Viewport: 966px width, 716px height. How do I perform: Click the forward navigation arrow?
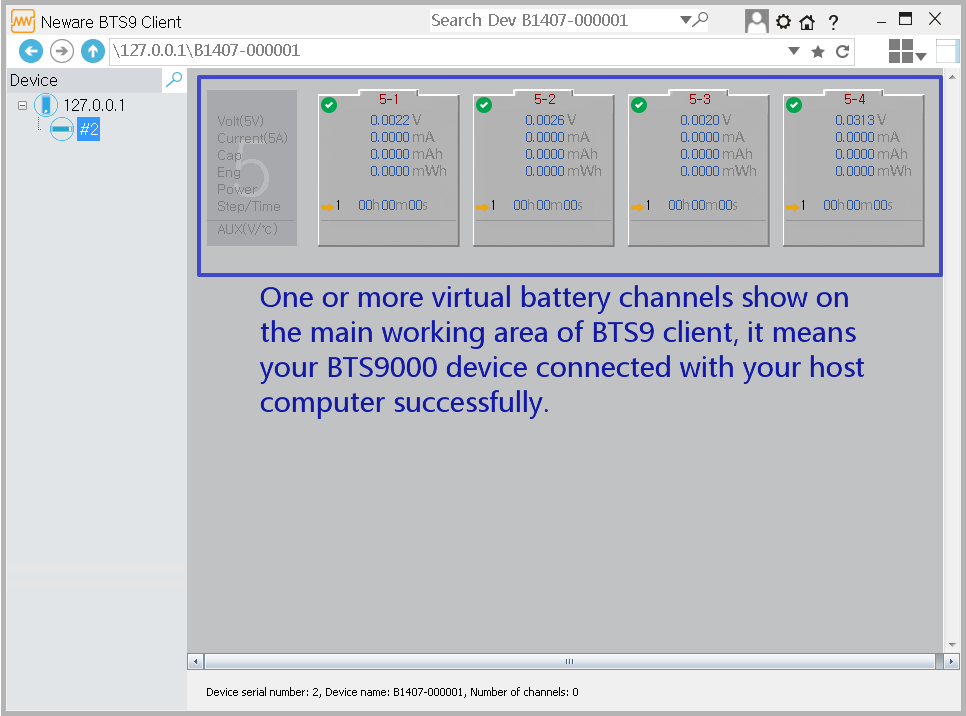pyautogui.click(x=62, y=51)
